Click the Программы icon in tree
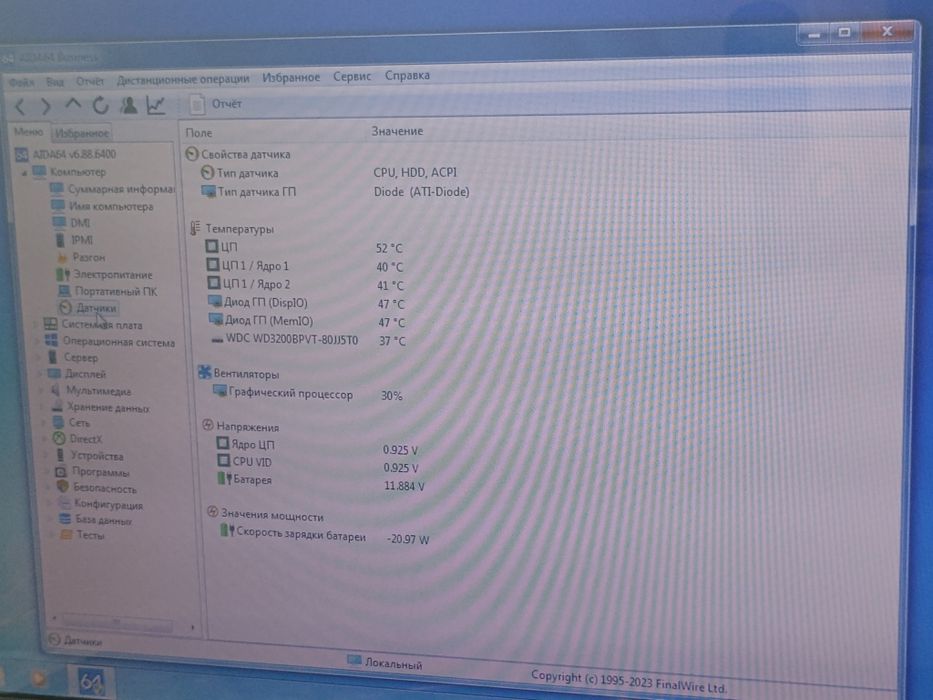Image resolution: width=933 pixels, height=700 pixels. [61, 472]
